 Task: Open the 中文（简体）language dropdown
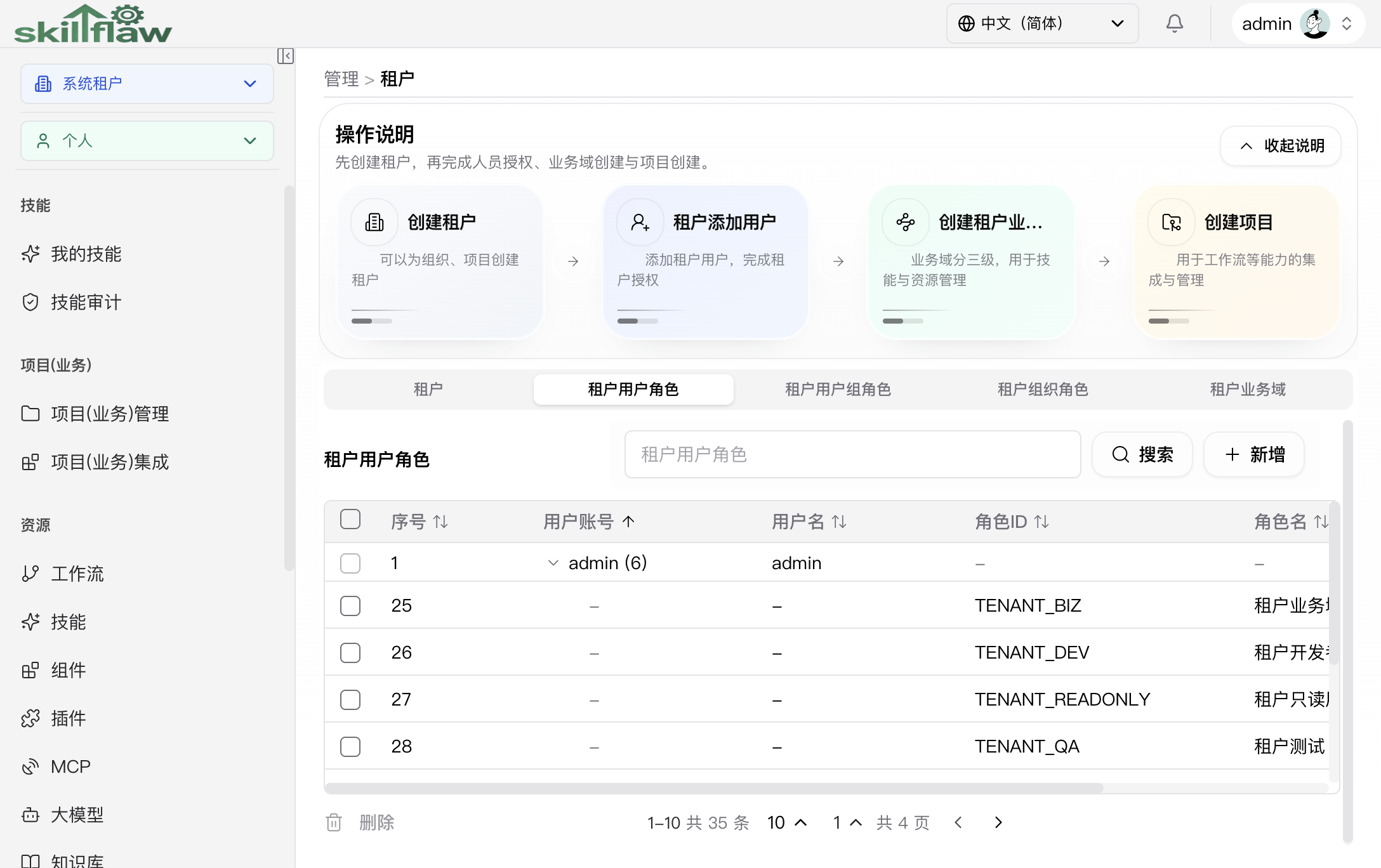pos(1042,23)
